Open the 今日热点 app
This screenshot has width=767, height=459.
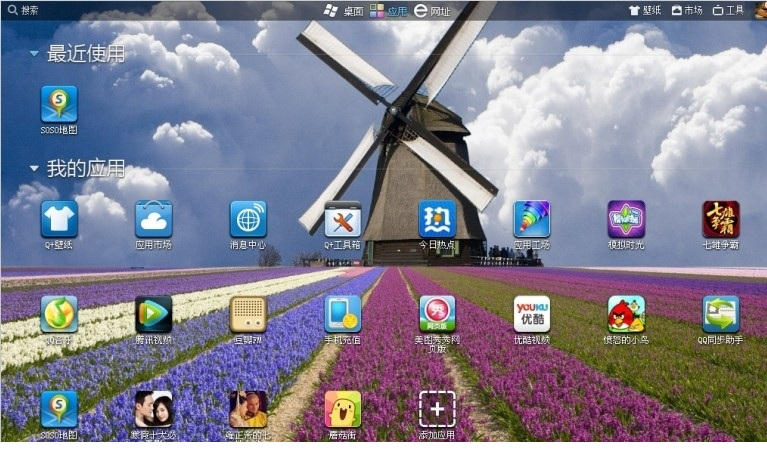click(x=437, y=219)
